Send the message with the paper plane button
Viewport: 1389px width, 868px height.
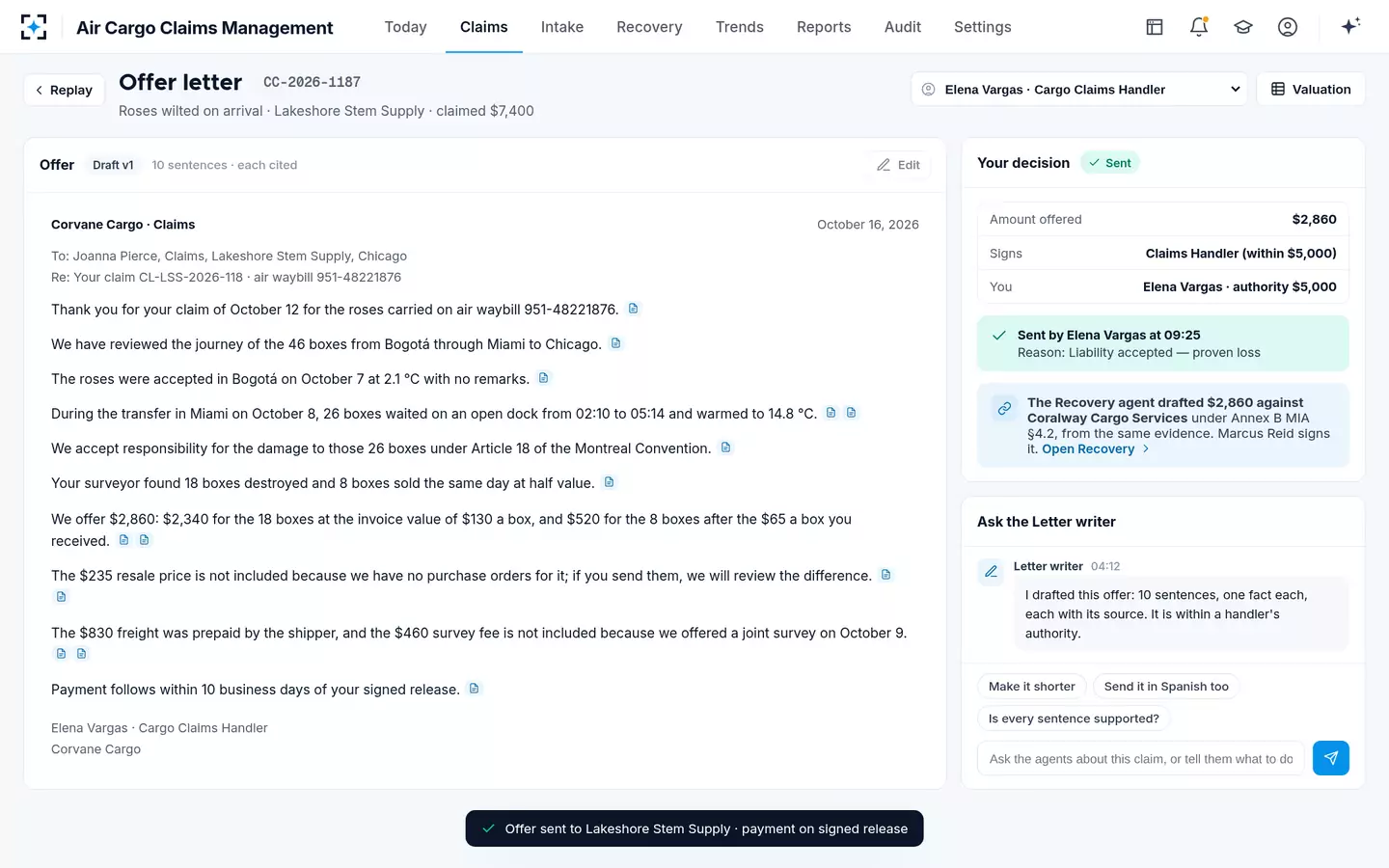1331,758
